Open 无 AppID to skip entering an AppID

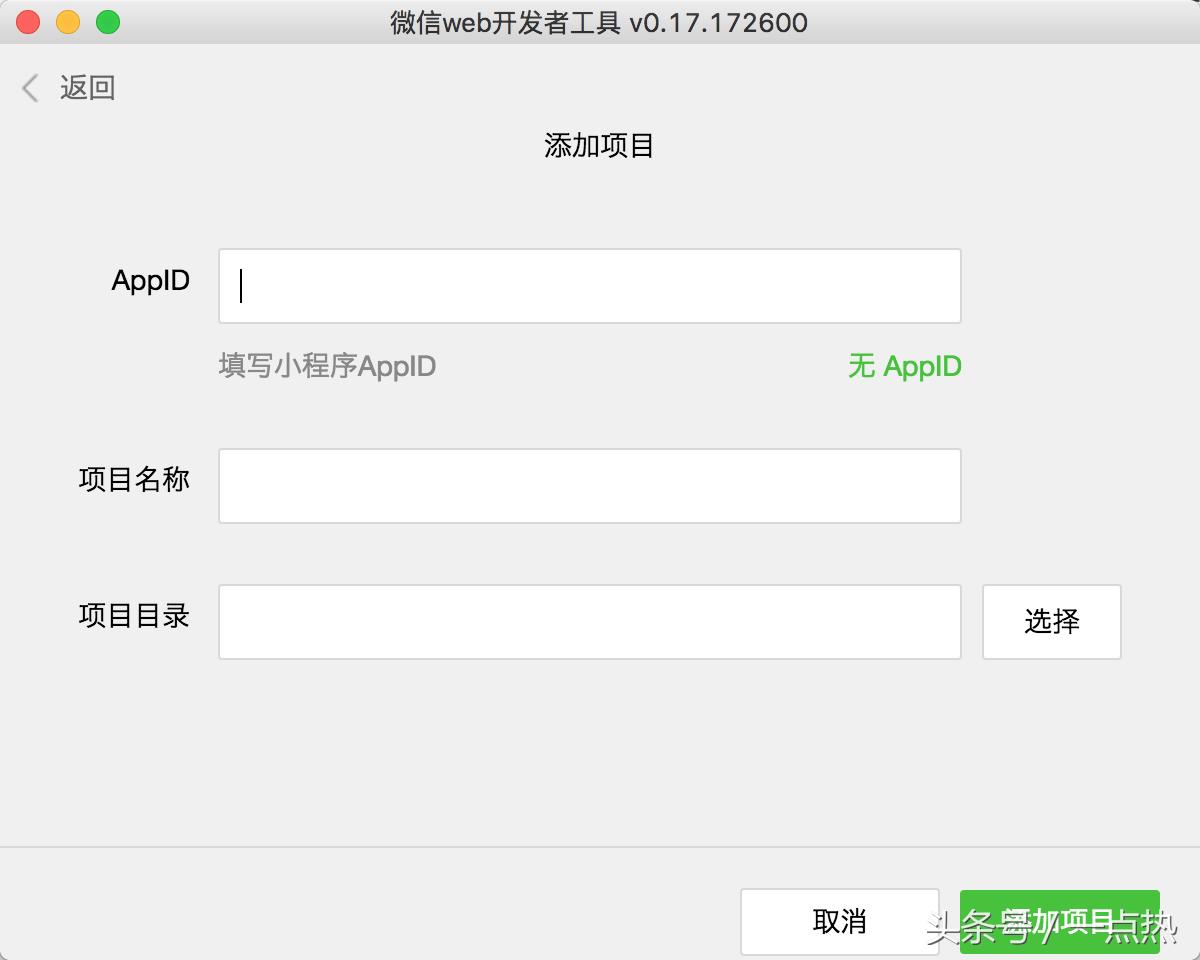tap(903, 366)
